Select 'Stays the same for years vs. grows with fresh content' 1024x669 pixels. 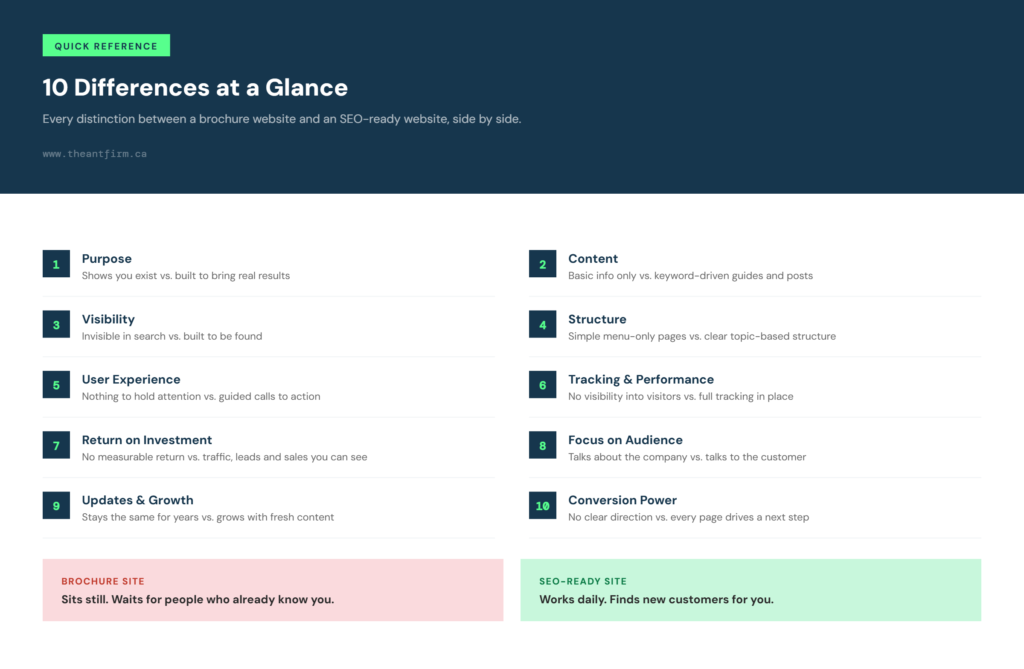pyautogui.click(x=208, y=517)
